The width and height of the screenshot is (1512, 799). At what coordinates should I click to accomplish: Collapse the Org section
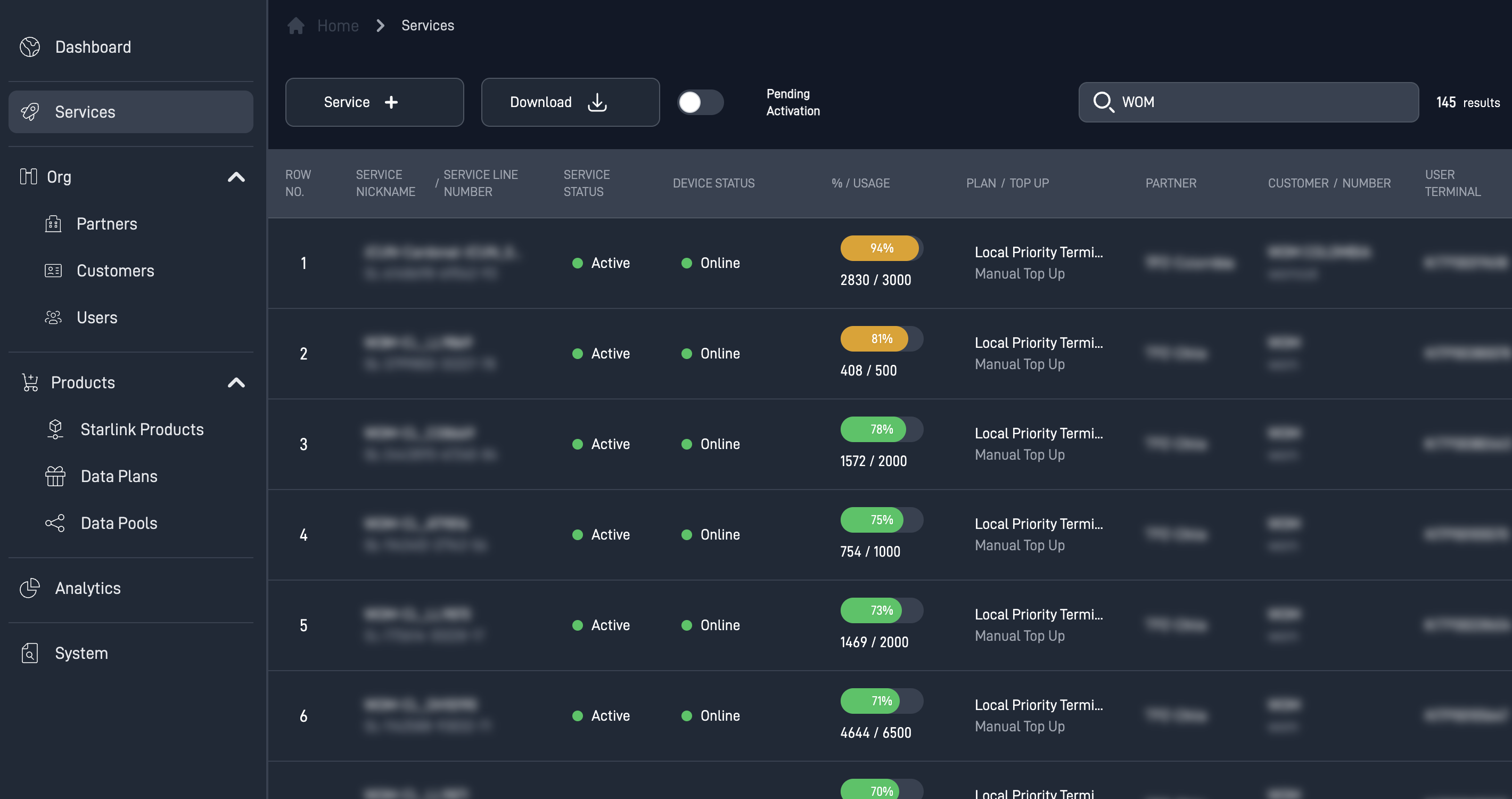pos(236,177)
